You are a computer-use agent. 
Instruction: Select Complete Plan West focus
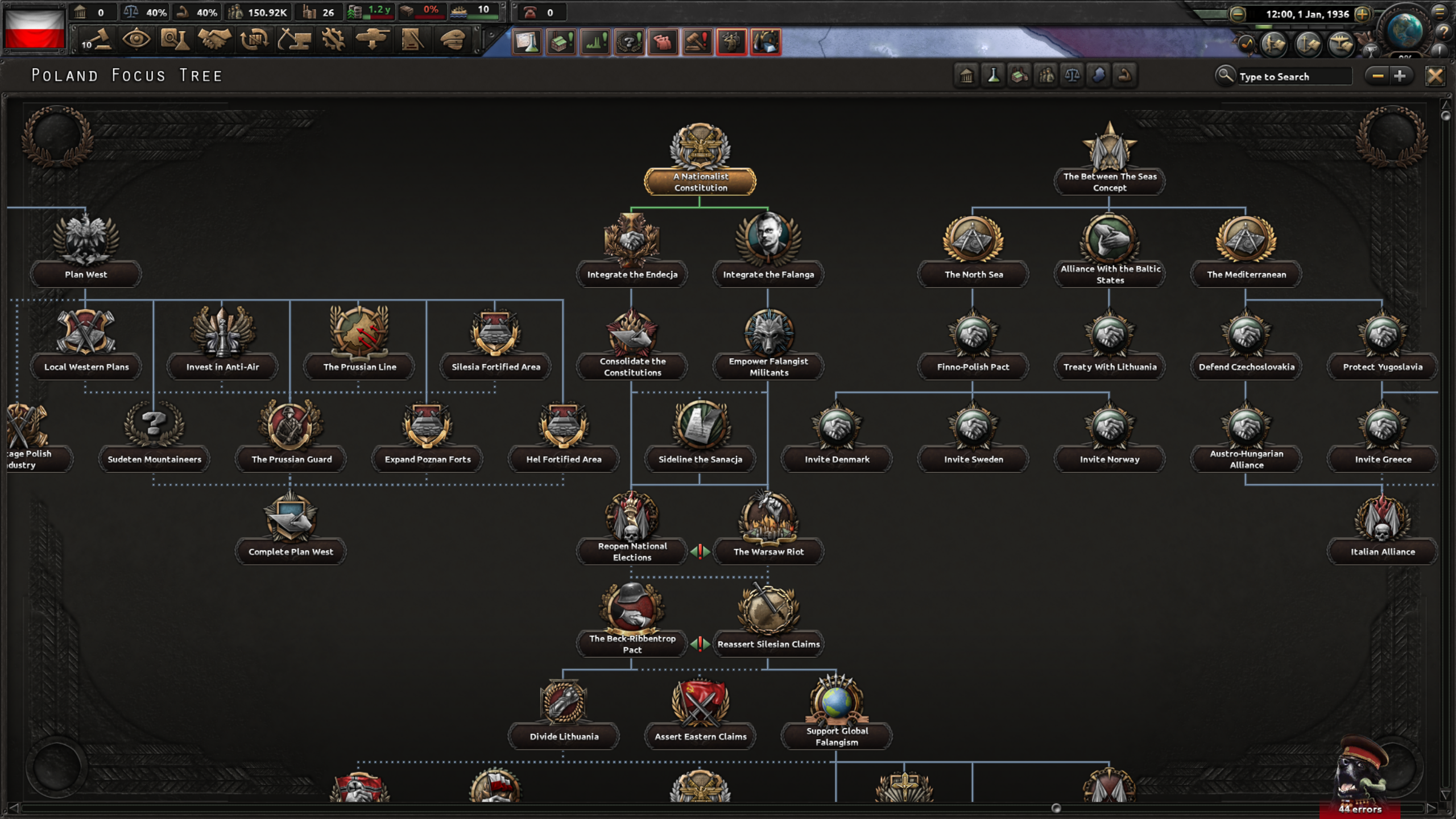(291, 527)
